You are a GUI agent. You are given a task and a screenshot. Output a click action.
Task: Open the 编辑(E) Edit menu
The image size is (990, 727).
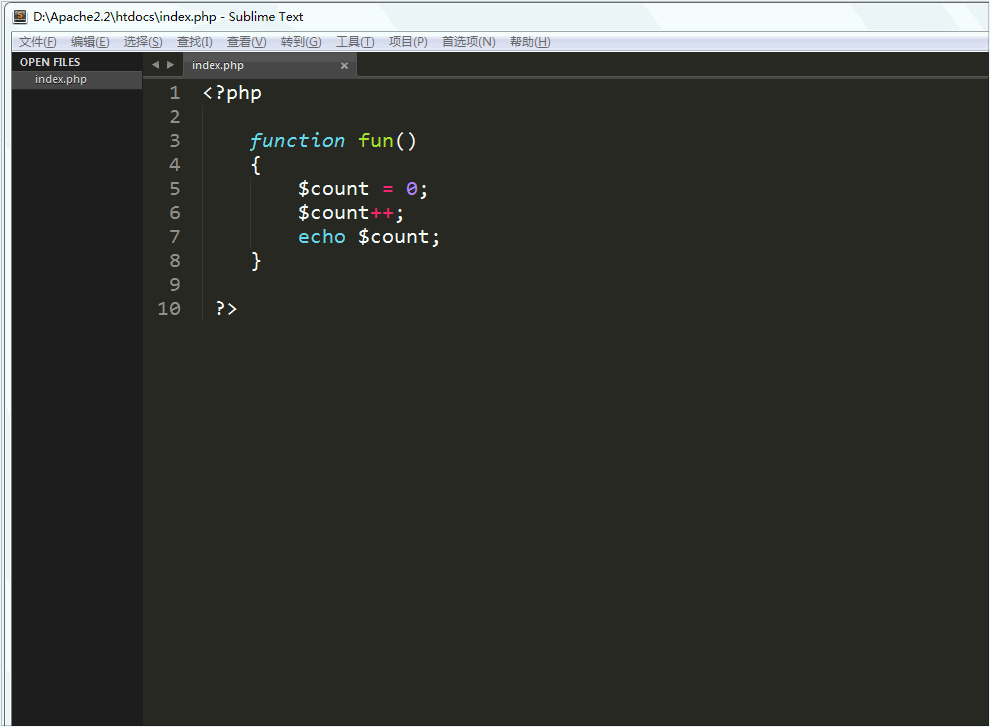tap(90, 42)
